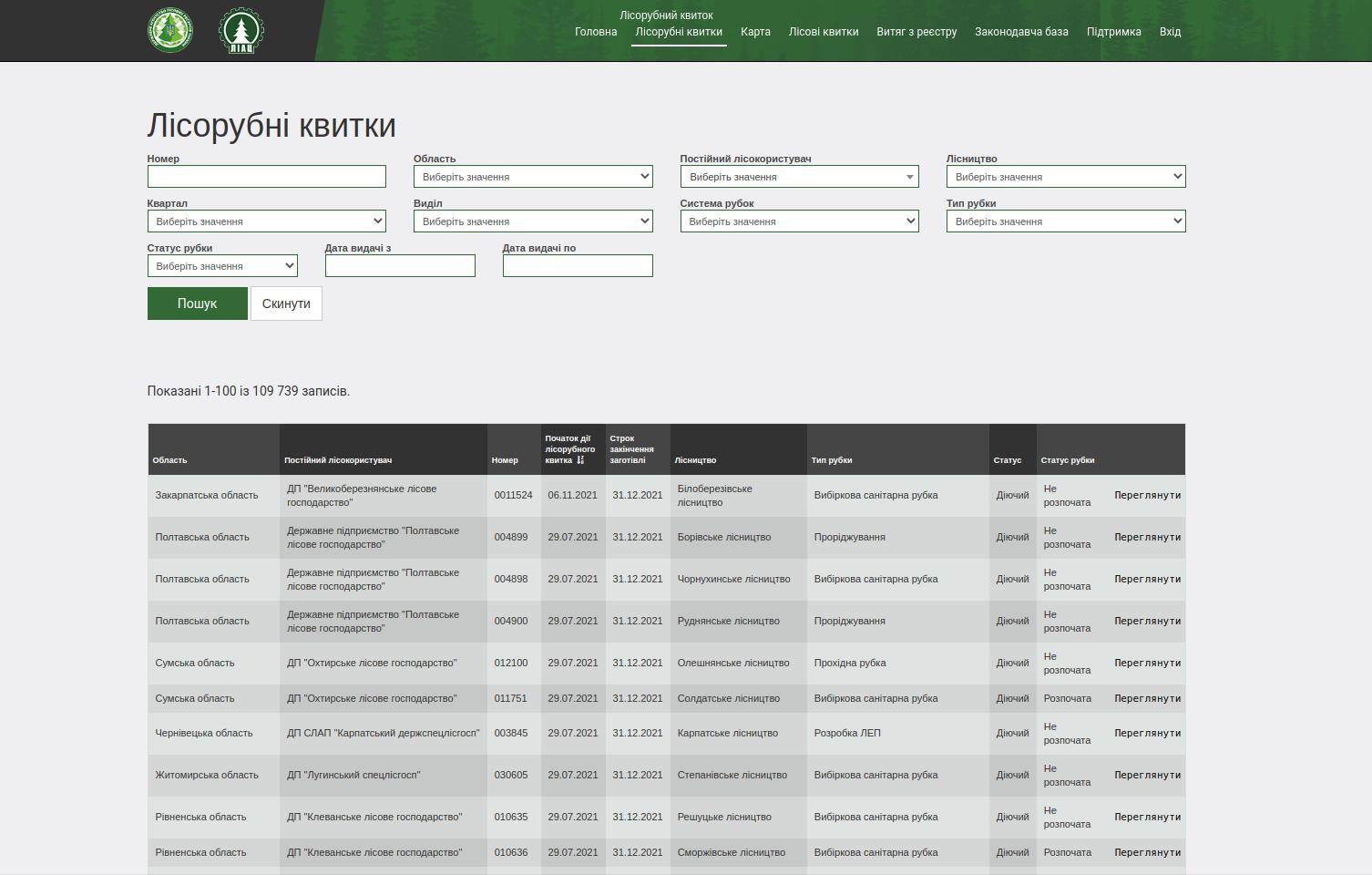
Task: Focus the Номер input field
Action: (267, 177)
